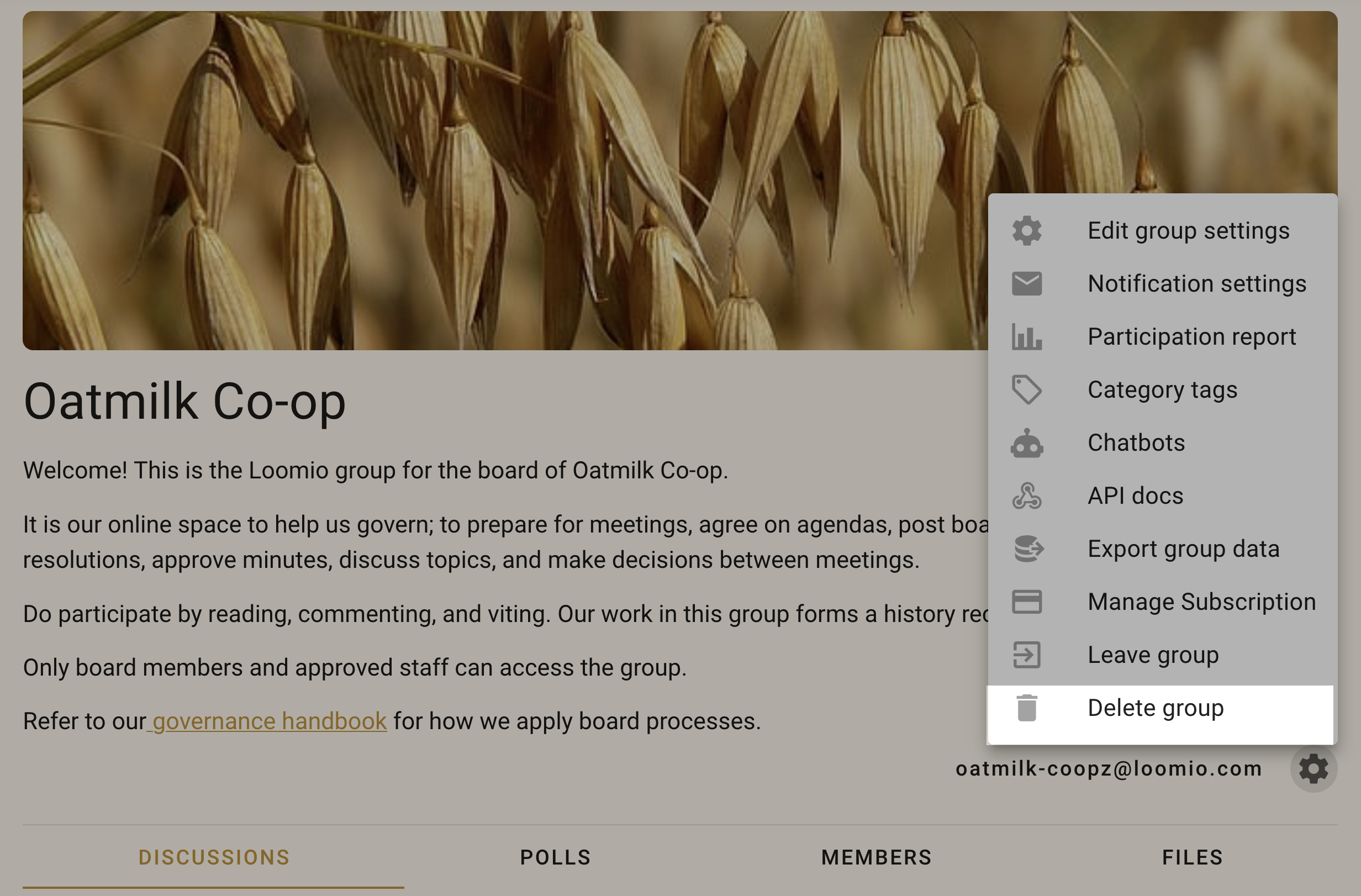The height and width of the screenshot is (896, 1361).
Task: Close the menu via the group options gear button
Action: (1313, 768)
